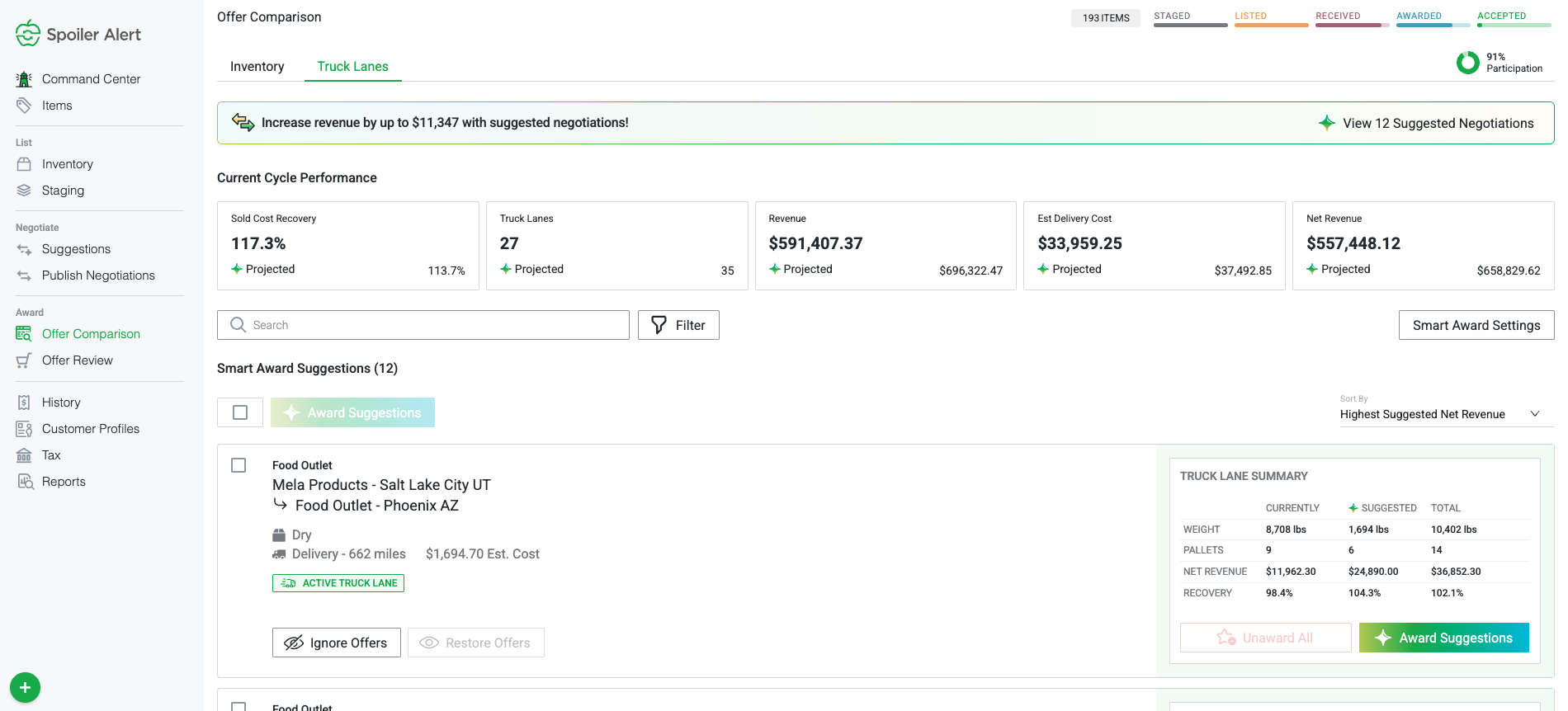Viewport: 1568px width, 711px height.
Task: Click the Staging layers icon
Action: click(24, 191)
